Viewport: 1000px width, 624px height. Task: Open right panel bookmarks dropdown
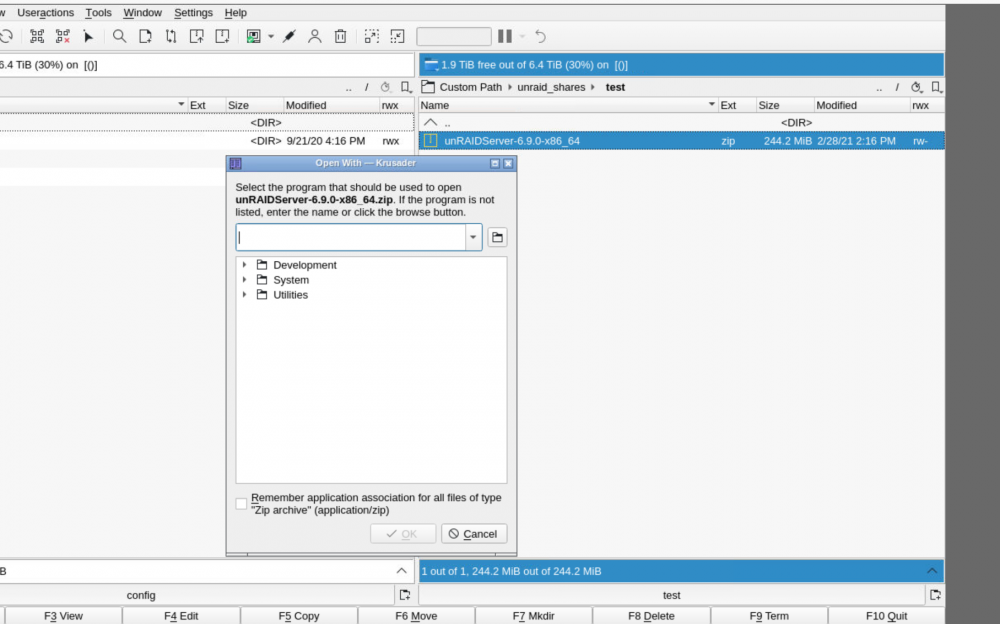(x=936, y=87)
